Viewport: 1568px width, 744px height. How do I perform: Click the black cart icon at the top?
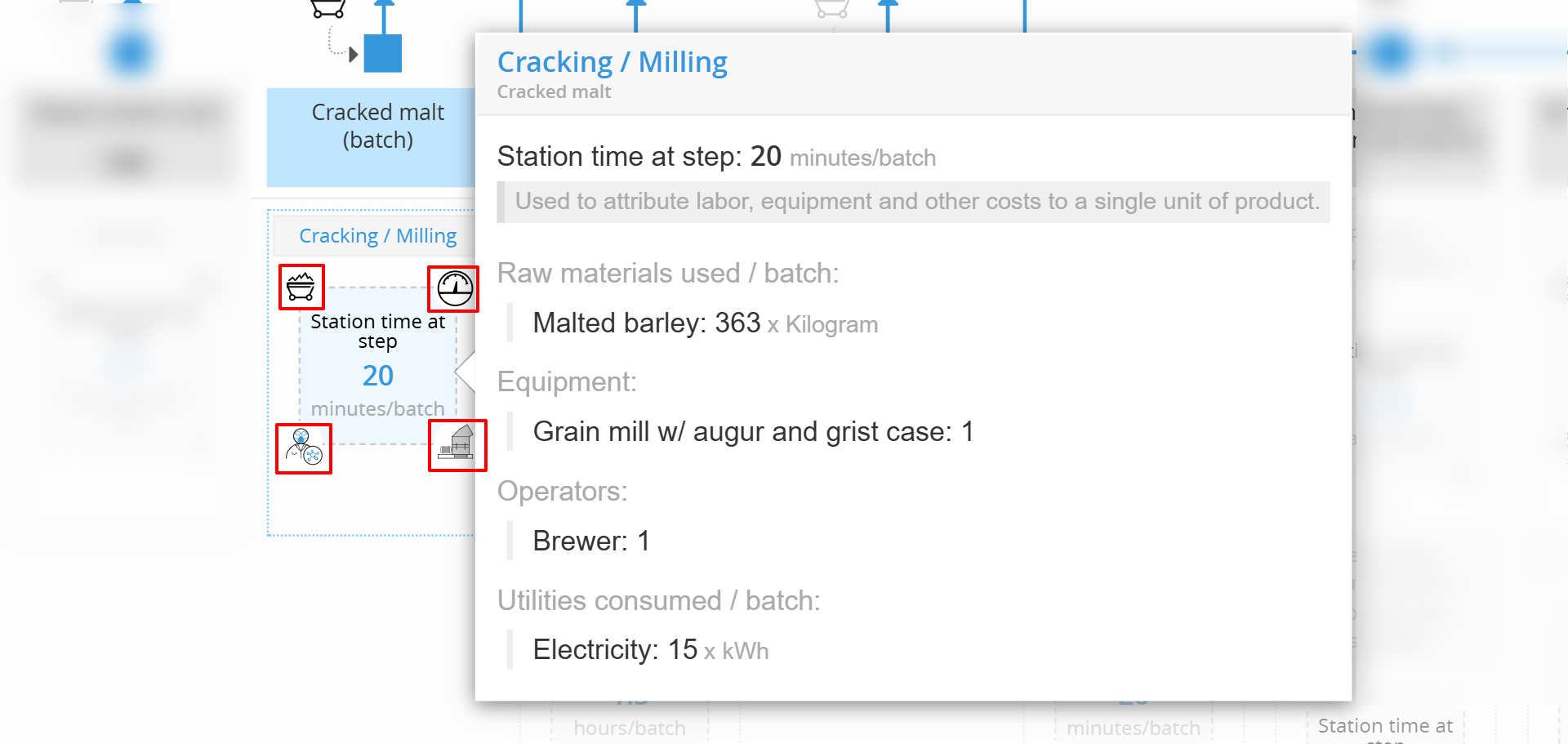point(327,8)
